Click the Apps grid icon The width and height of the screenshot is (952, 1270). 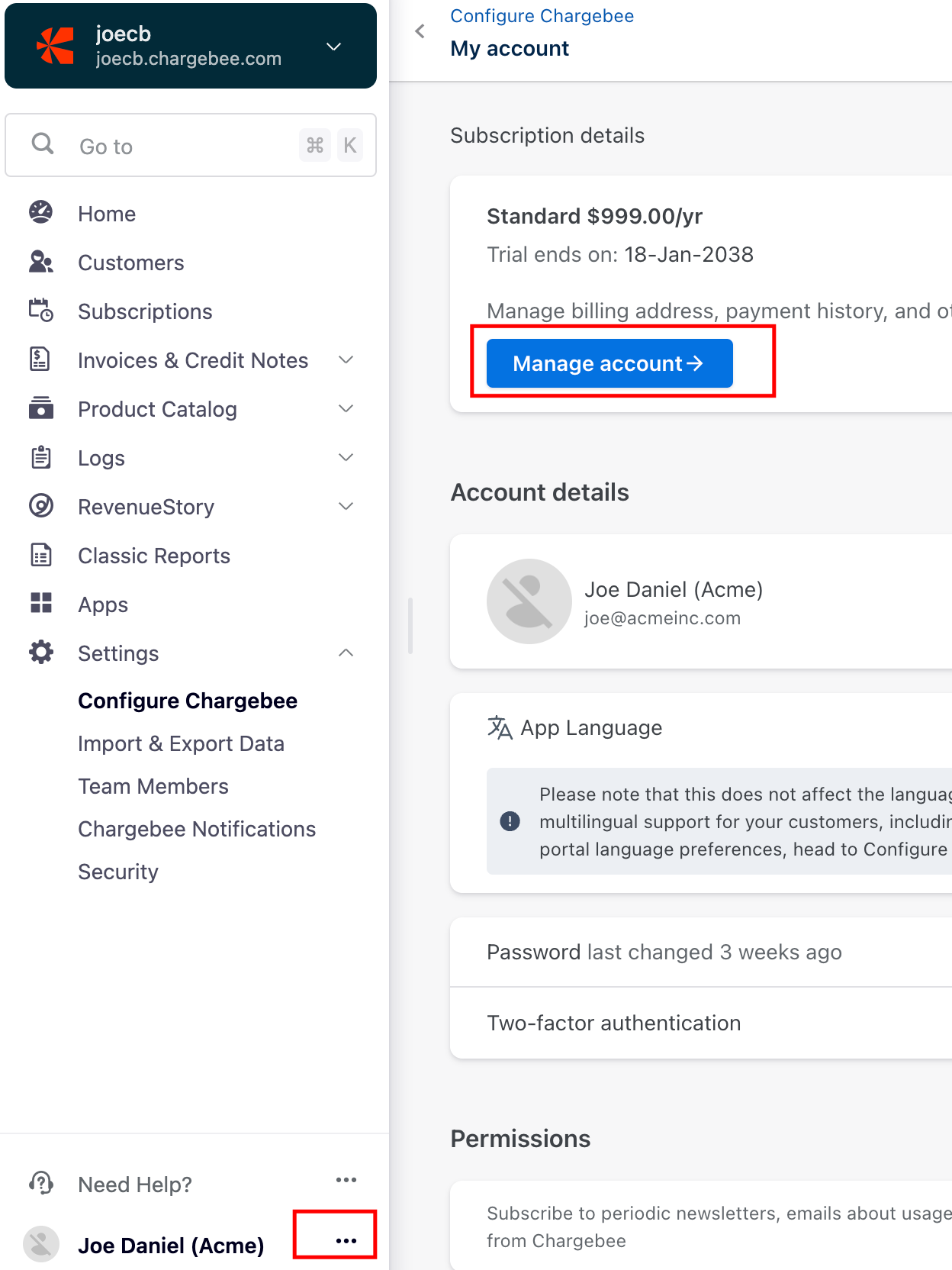click(x=41, y=604)
